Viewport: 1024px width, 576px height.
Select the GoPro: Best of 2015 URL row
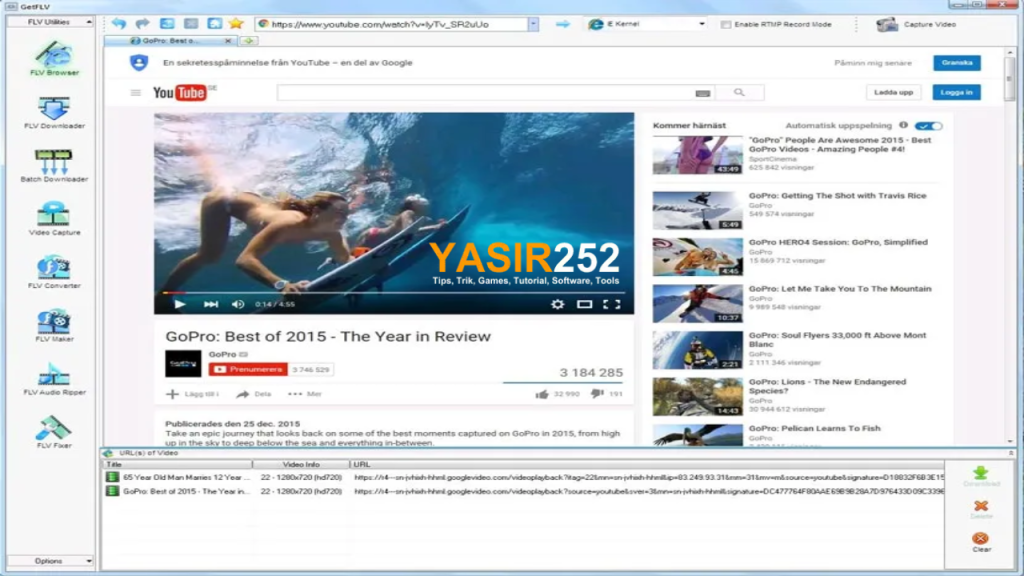[x=524, y=491]
